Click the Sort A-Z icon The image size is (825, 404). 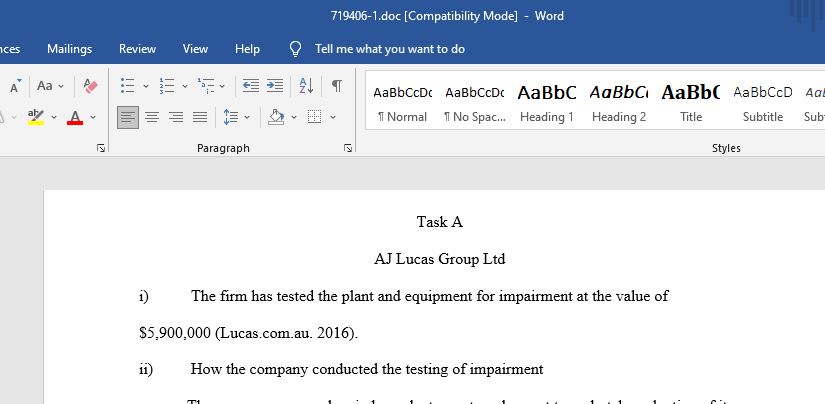pos(306,86)
